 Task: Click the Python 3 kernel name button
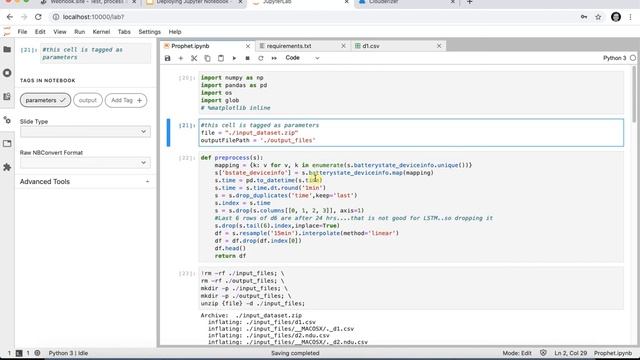615,58
